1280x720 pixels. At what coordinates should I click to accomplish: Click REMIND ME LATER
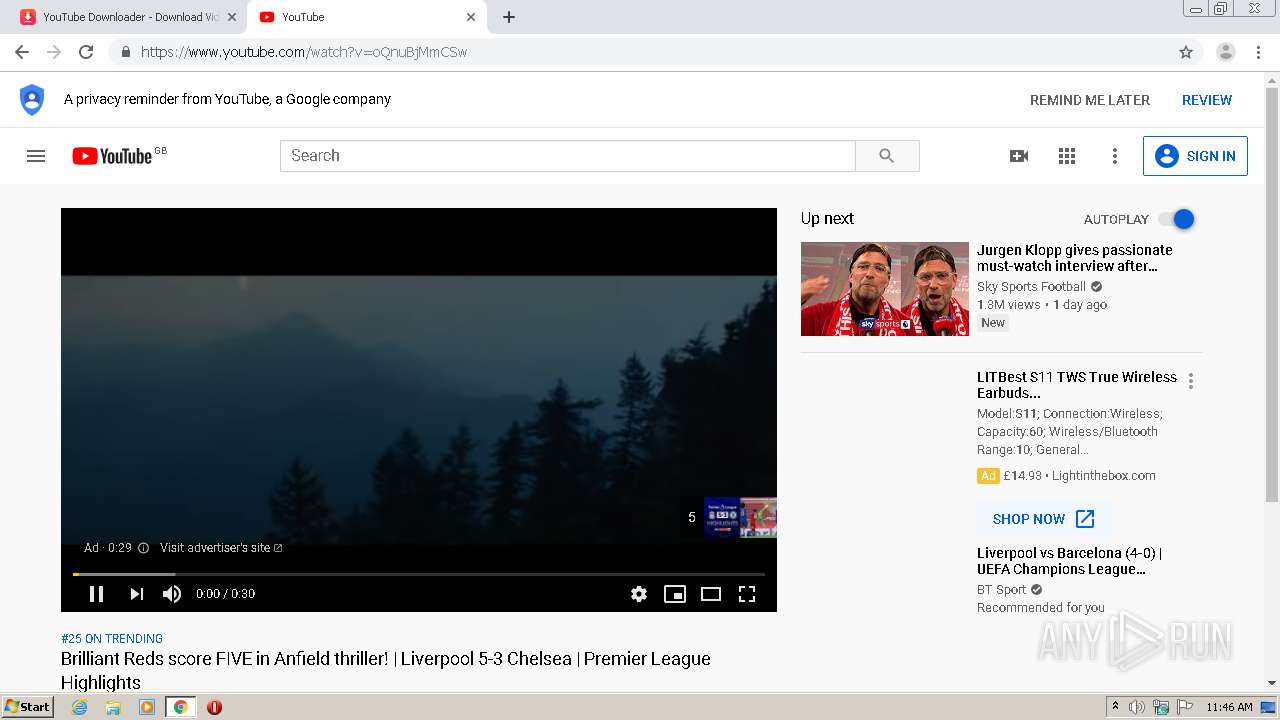click(x=1090, y=100)
